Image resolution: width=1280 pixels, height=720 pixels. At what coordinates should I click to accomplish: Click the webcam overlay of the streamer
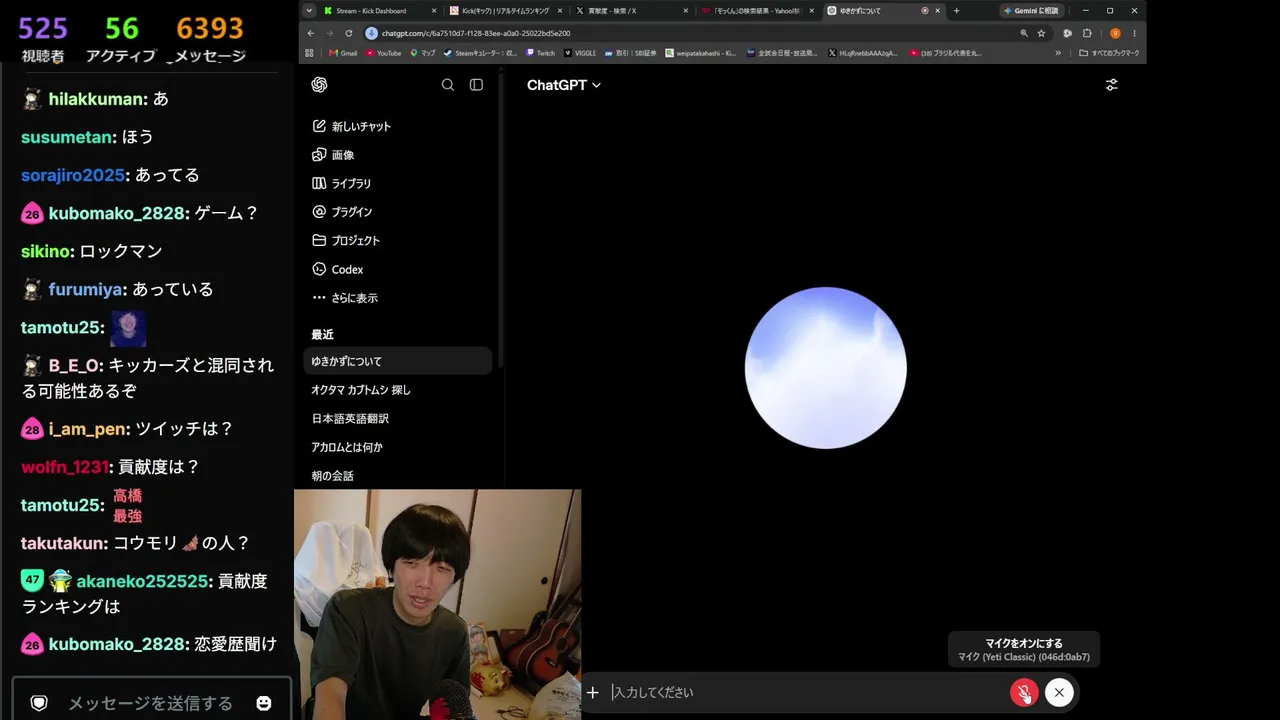[438, 604]
